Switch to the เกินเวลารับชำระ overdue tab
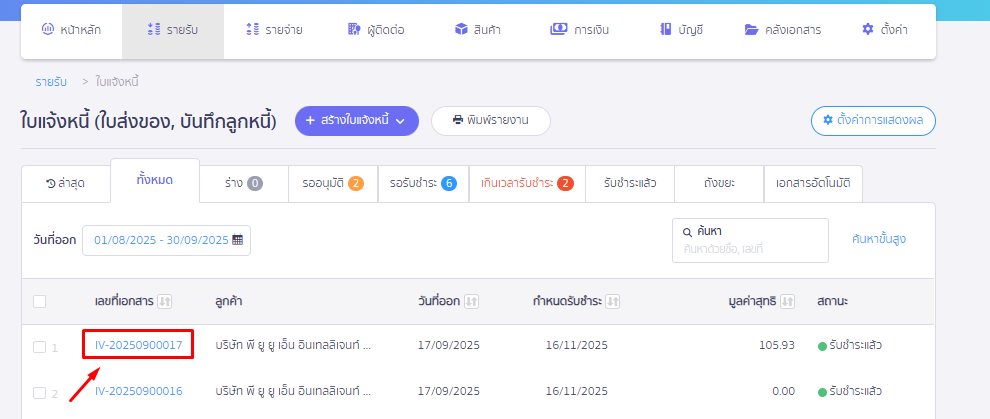 point(527,184)
